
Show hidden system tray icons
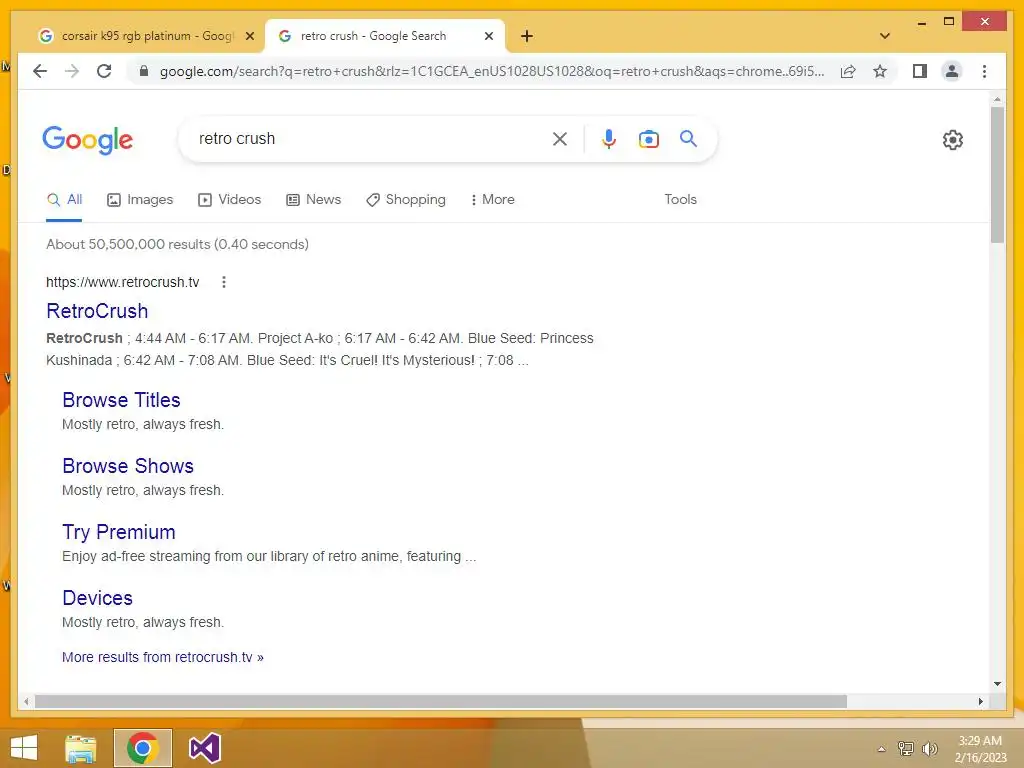pyautogui.click(x=881, y=749)
